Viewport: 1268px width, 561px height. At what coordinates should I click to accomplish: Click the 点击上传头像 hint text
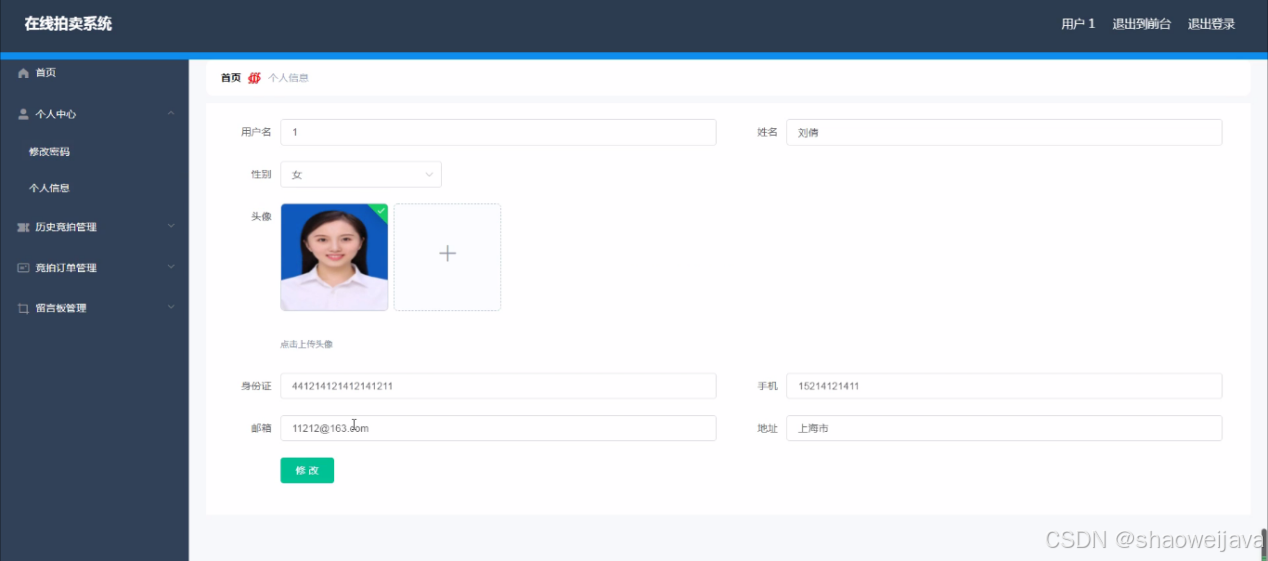tap(306, 344)
